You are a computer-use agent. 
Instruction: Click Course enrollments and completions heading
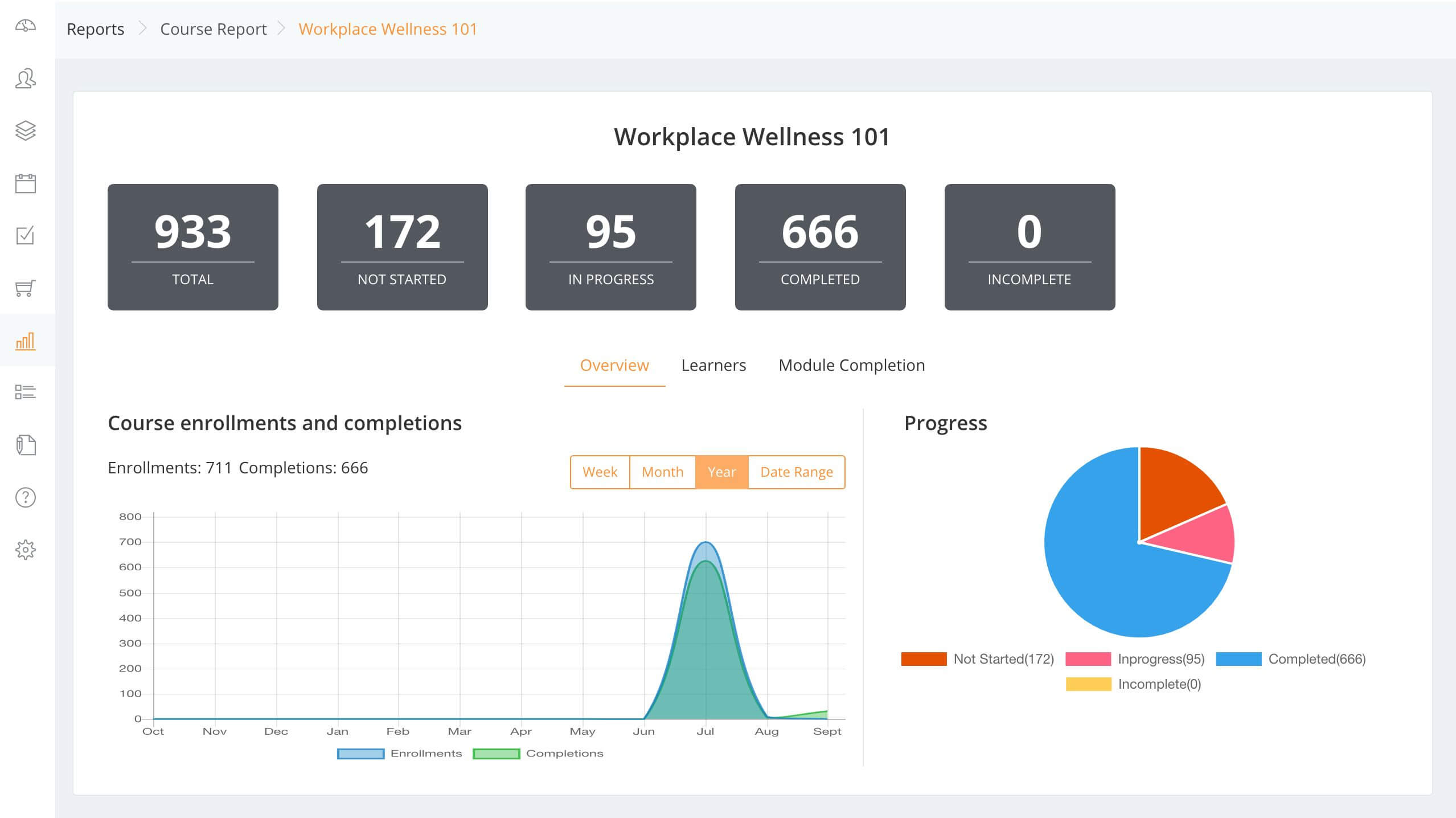285,423
